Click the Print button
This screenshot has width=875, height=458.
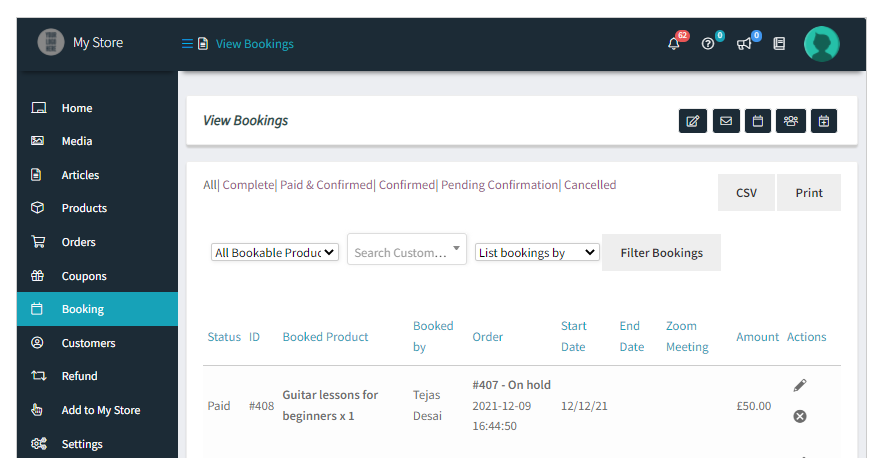(809, 192)
